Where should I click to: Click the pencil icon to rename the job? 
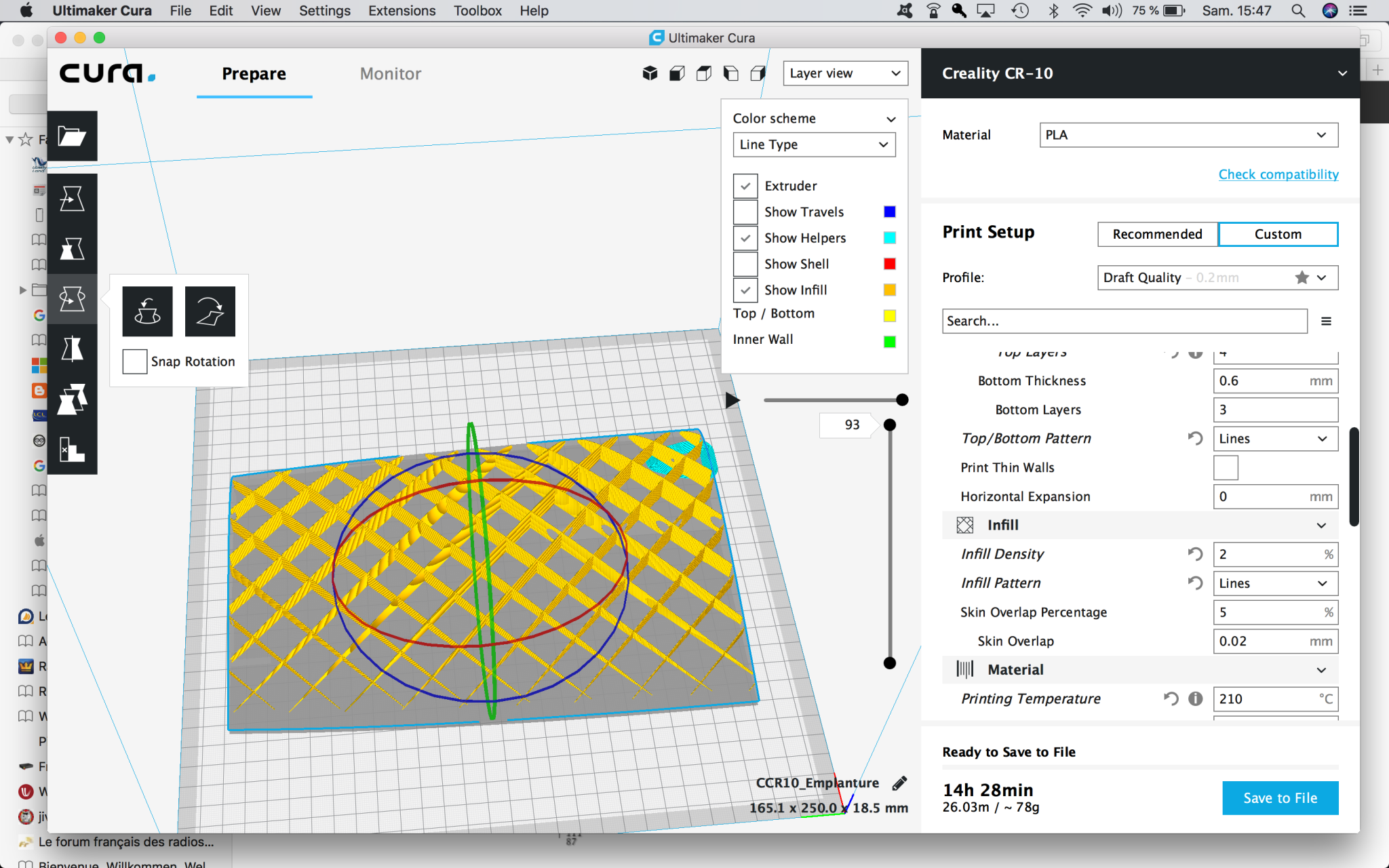pos(899,783)
